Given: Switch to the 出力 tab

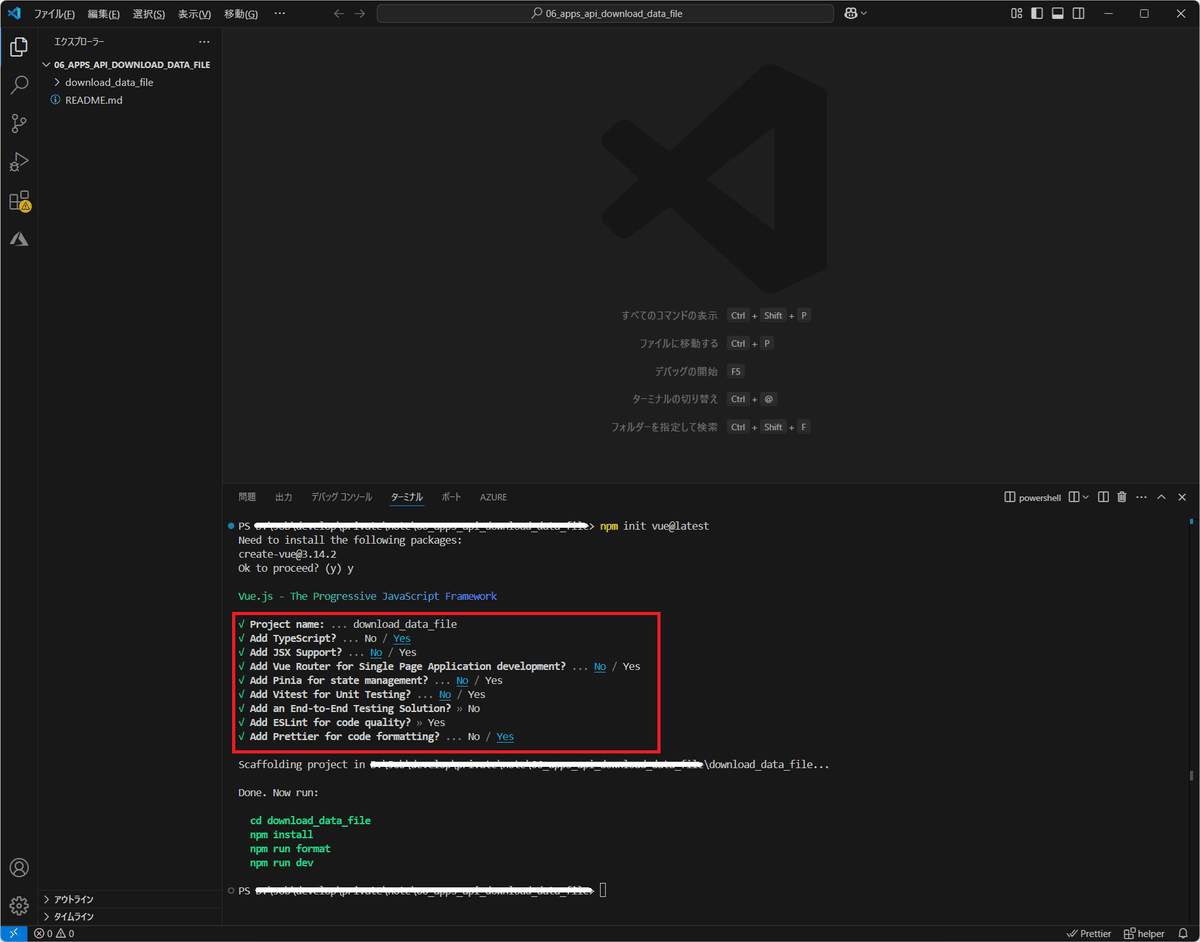Looking at the screenshot, I should click(282, 497).
